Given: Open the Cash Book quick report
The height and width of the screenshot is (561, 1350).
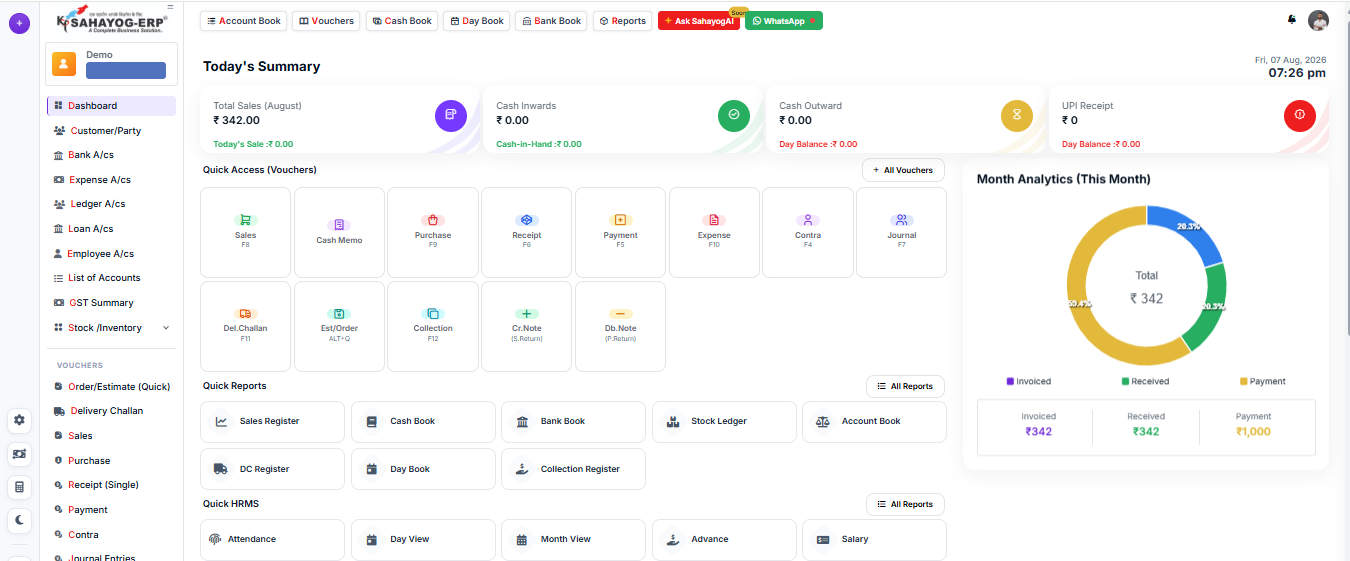Looking at the screenshot, I should tap(423, 421).
